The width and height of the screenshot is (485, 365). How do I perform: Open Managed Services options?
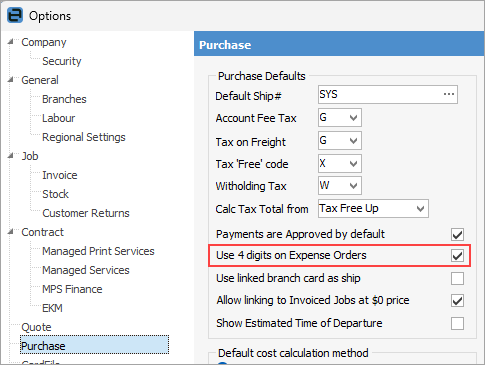point(86,270)
